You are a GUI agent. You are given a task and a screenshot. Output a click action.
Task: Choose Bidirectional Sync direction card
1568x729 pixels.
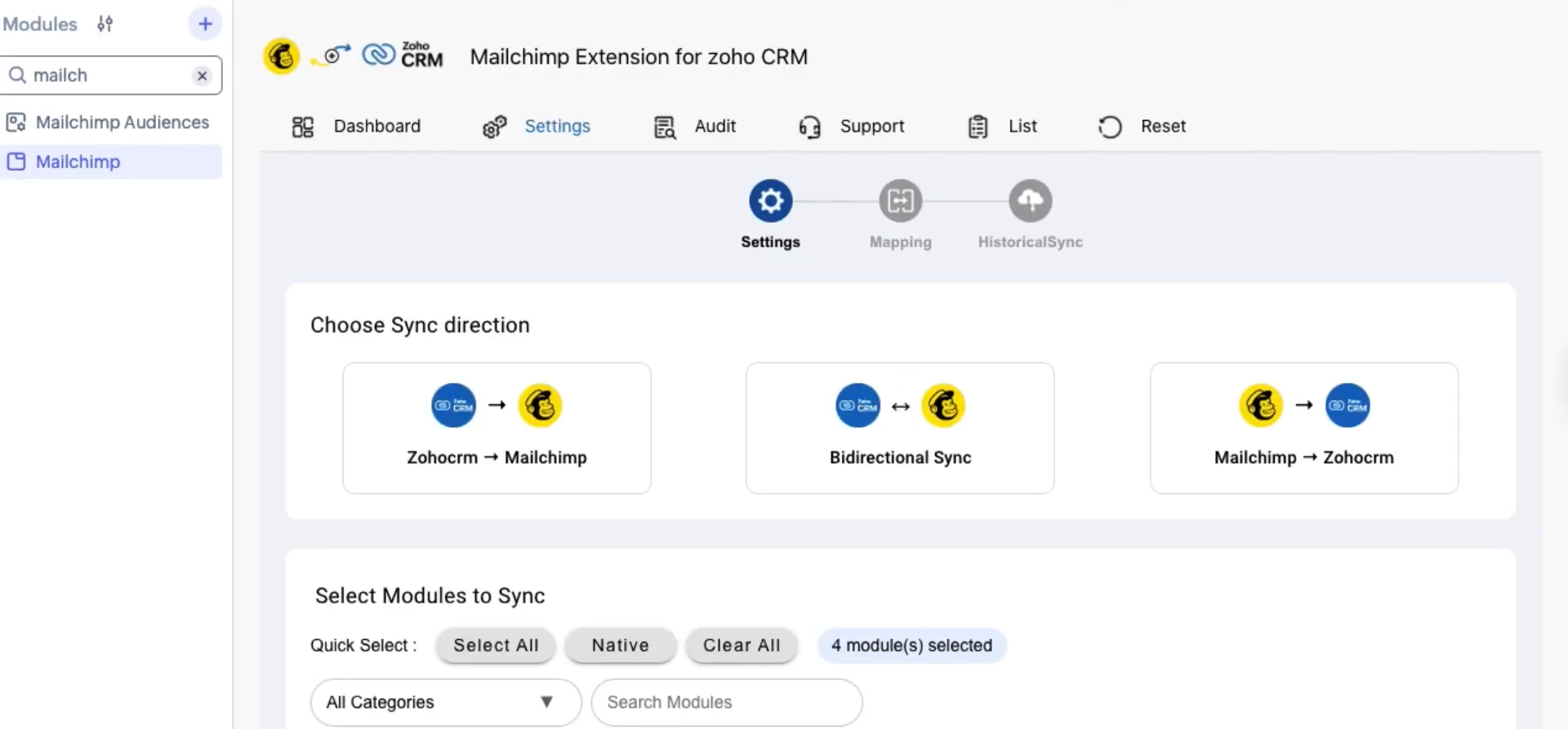point(900,429)
